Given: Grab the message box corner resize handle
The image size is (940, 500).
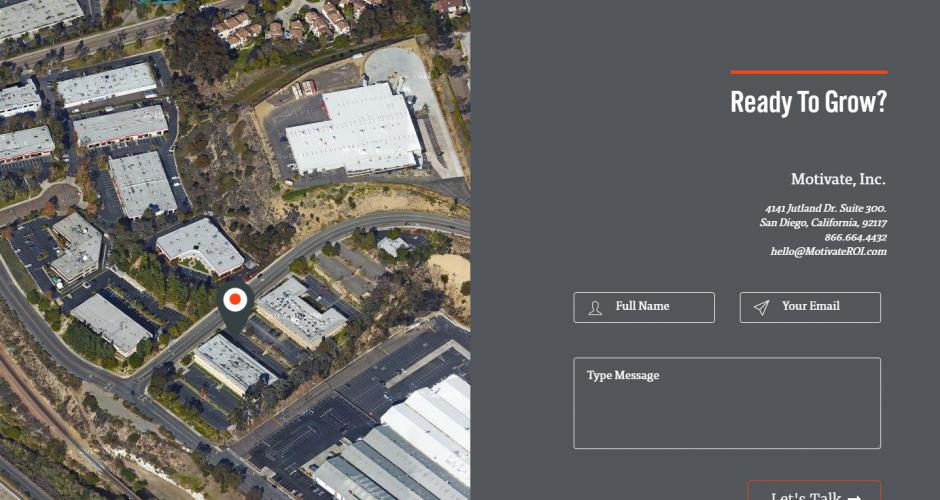Looking at the screenshot, I should (x=878, y=445).
